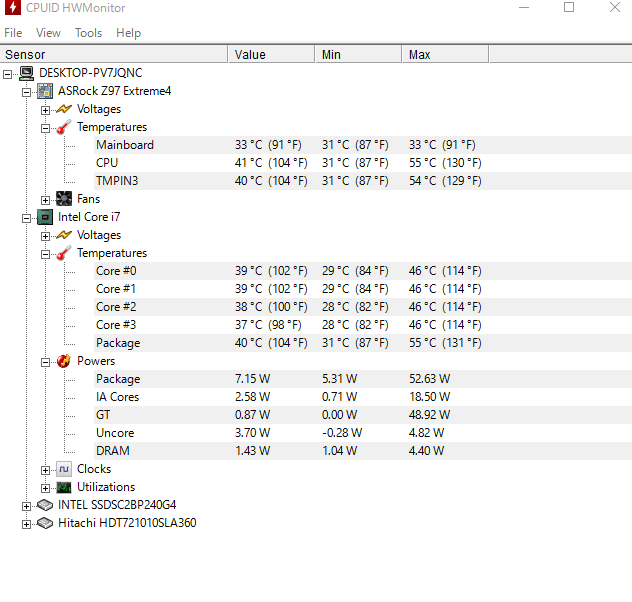The image size is (632, 602).
Task: Expand Voltages under ASRock Z97 Extreme4
Action: pos(46,110)
